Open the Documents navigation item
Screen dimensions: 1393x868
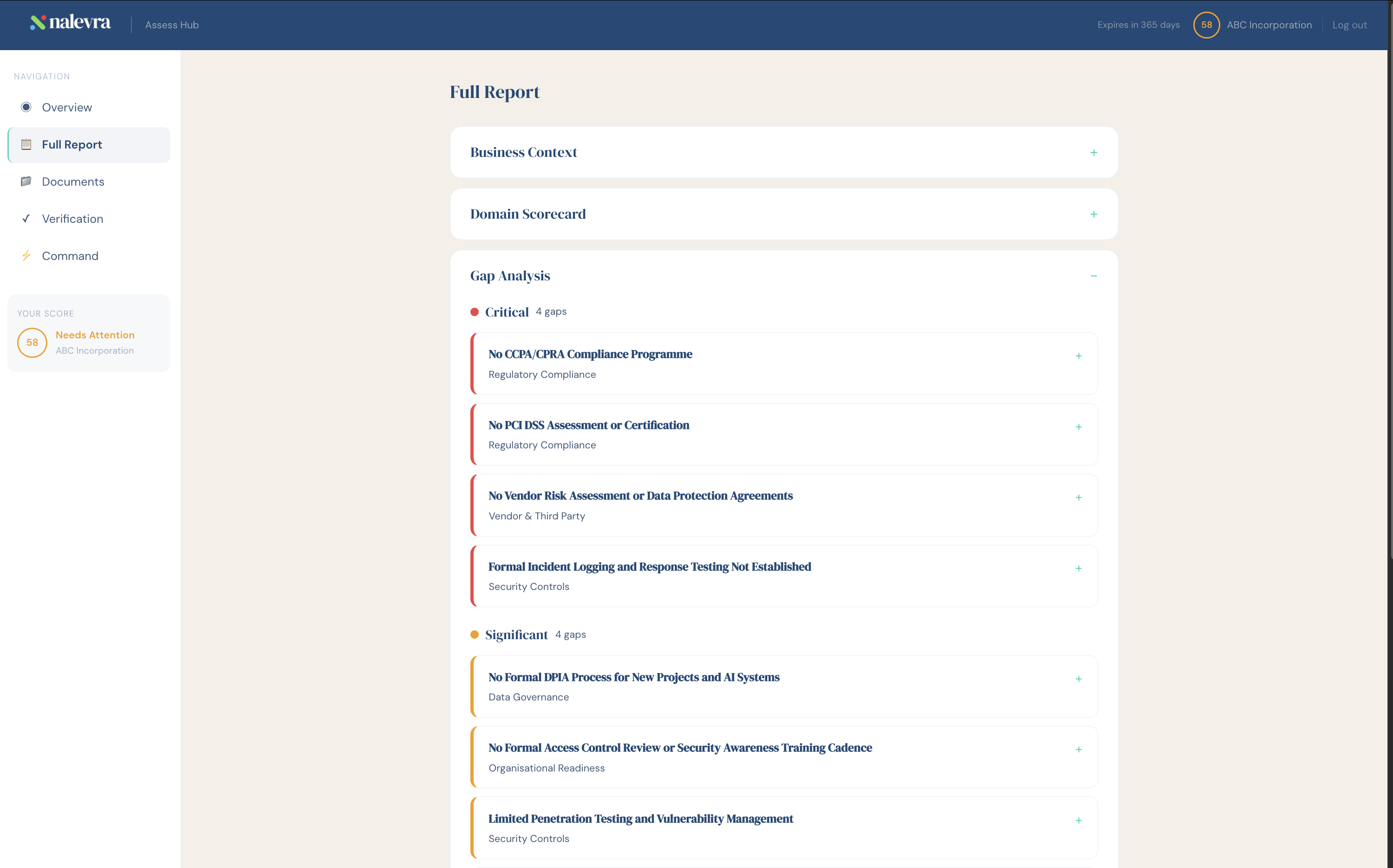(x=73, y=181)
